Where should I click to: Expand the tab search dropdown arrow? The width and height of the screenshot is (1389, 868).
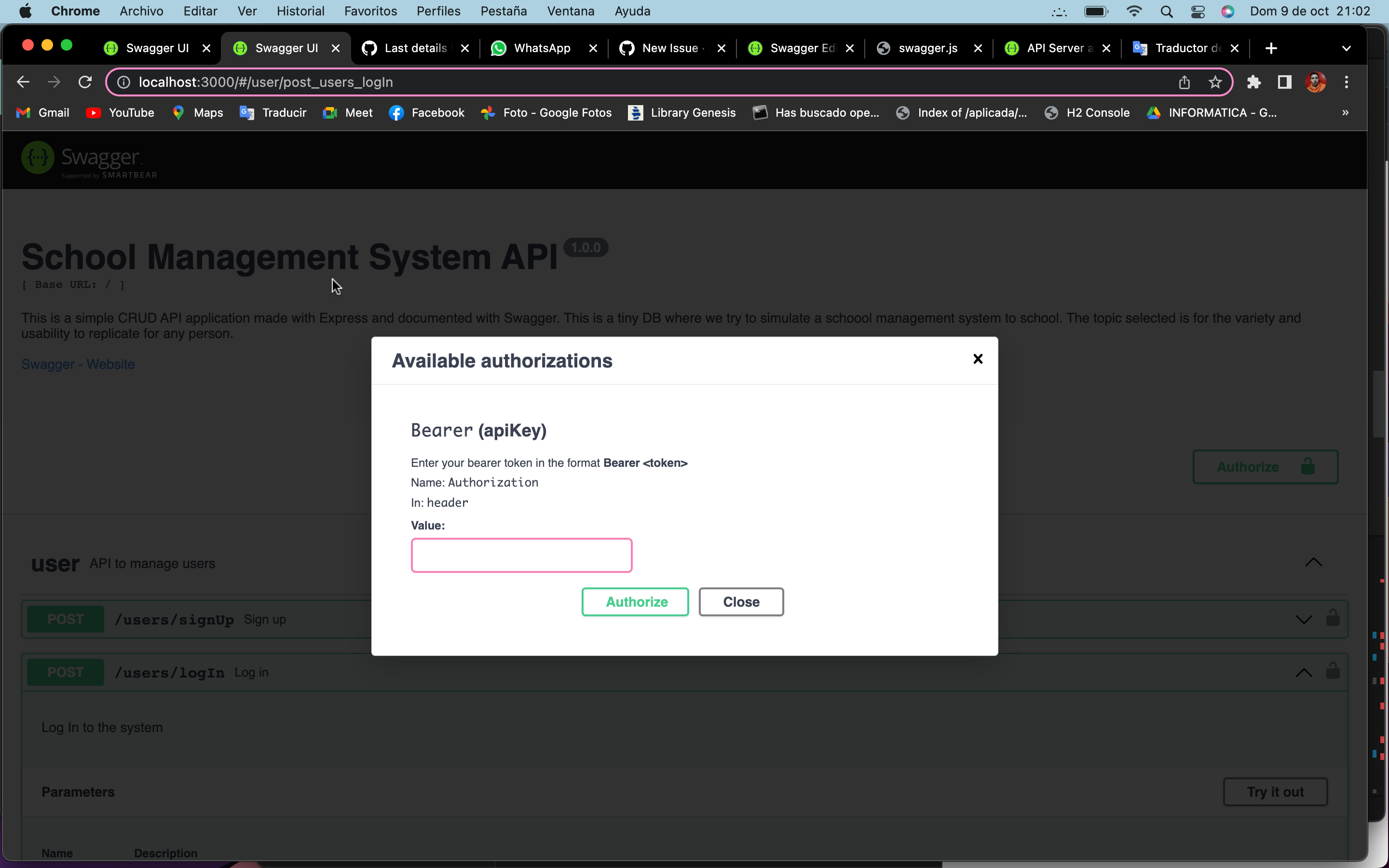1346,48
